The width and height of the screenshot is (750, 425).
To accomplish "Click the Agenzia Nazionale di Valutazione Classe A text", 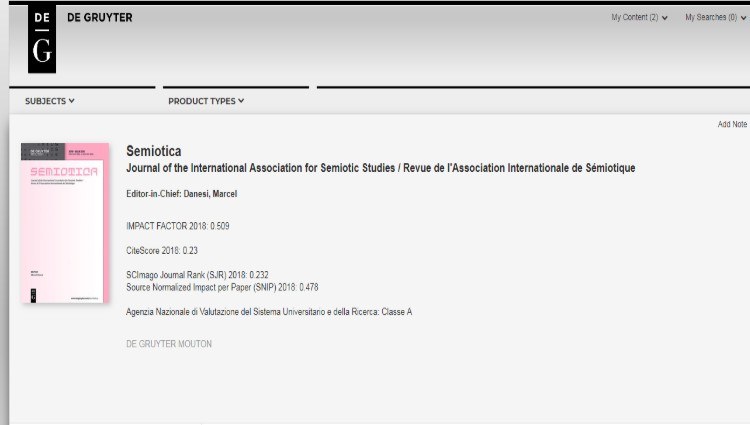I will pyautogui.click(x=269, y=312).
